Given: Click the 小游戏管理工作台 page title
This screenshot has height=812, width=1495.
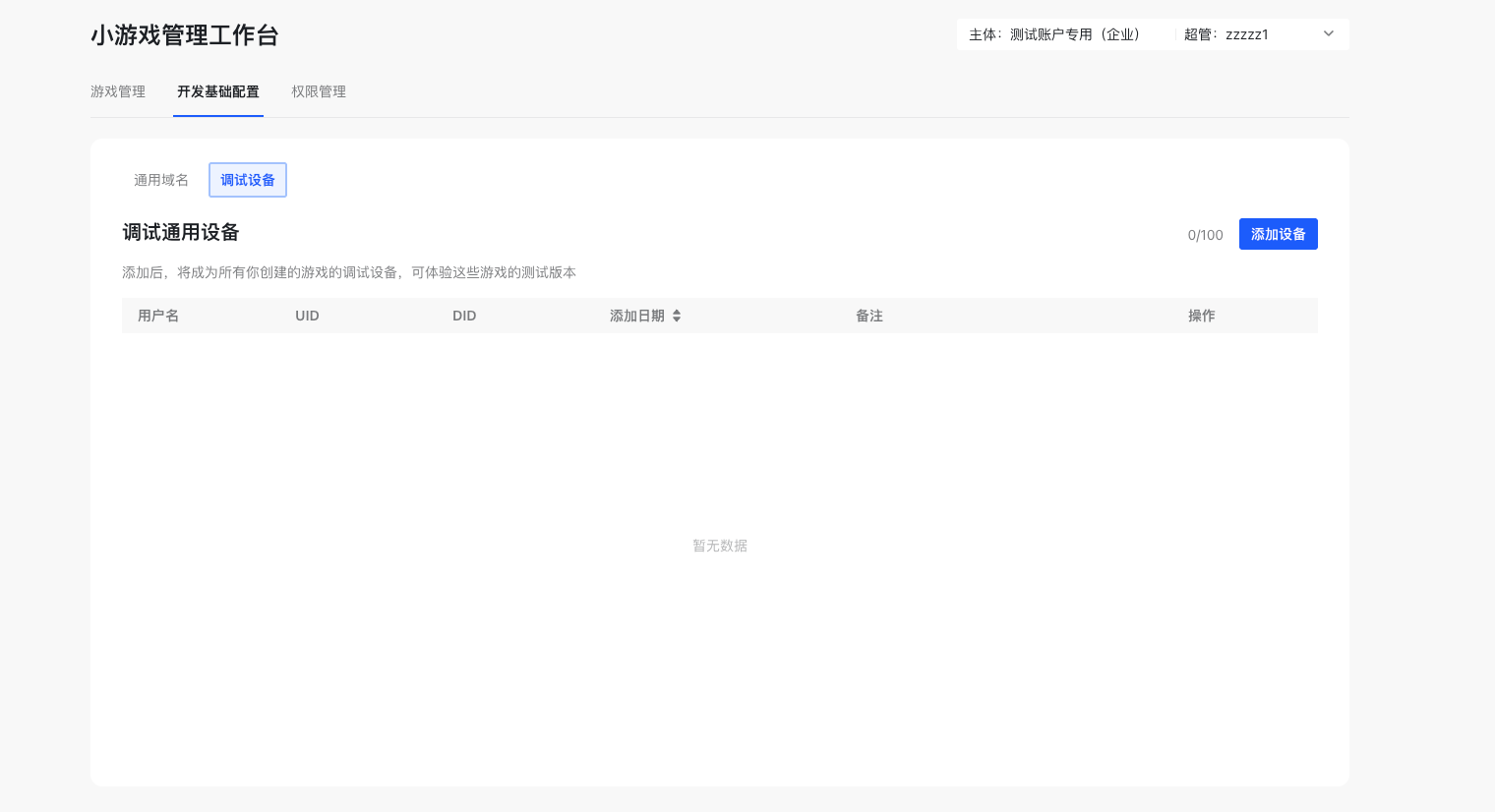Looking at the screenshot, I should (x=185, y=35).
